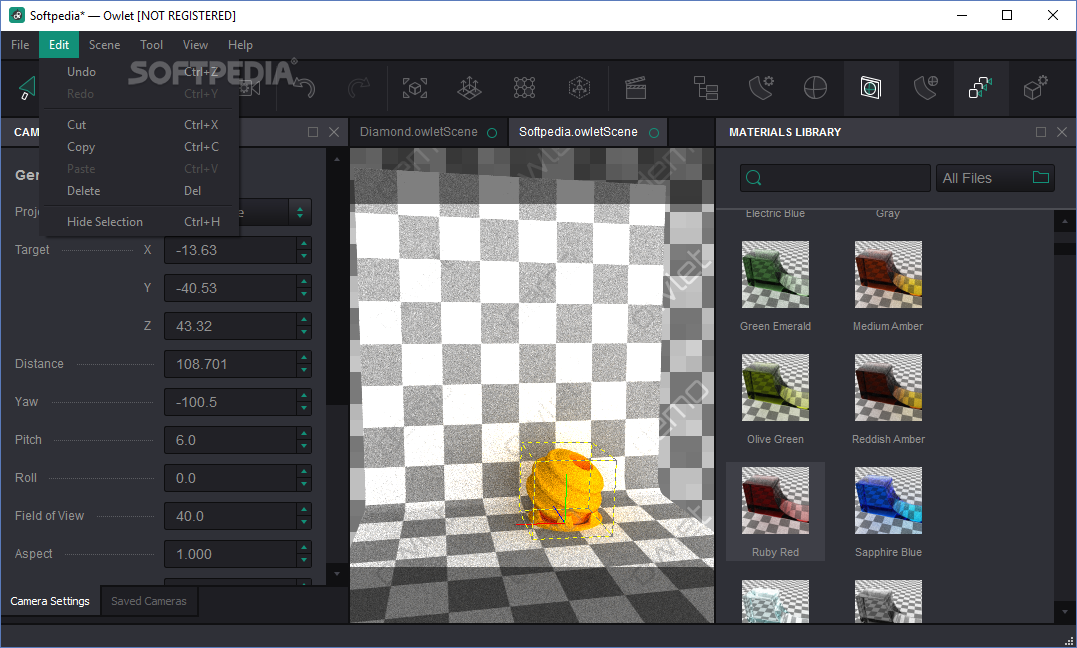This screenshot has width=1077, height=648.
Task: Float the Materials Library panel with square icon
Action: (1041, 132)
